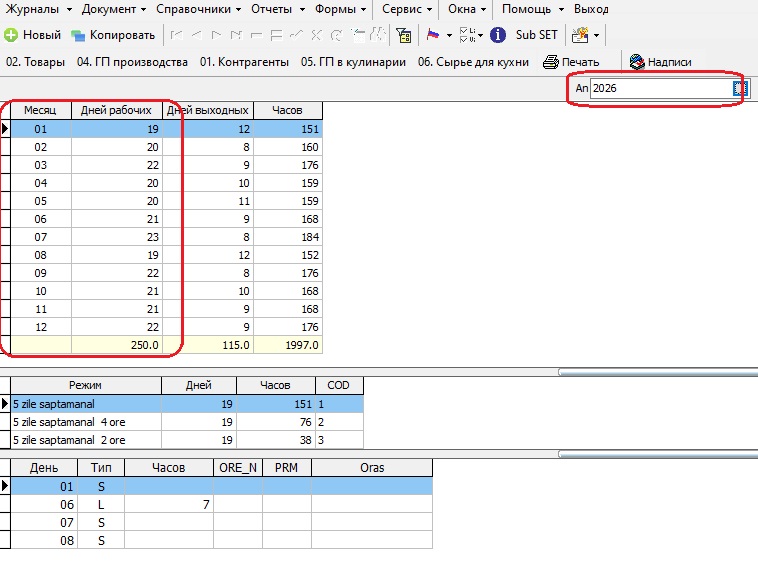
Task: Click the Надписи button
Action: (660, 62)
